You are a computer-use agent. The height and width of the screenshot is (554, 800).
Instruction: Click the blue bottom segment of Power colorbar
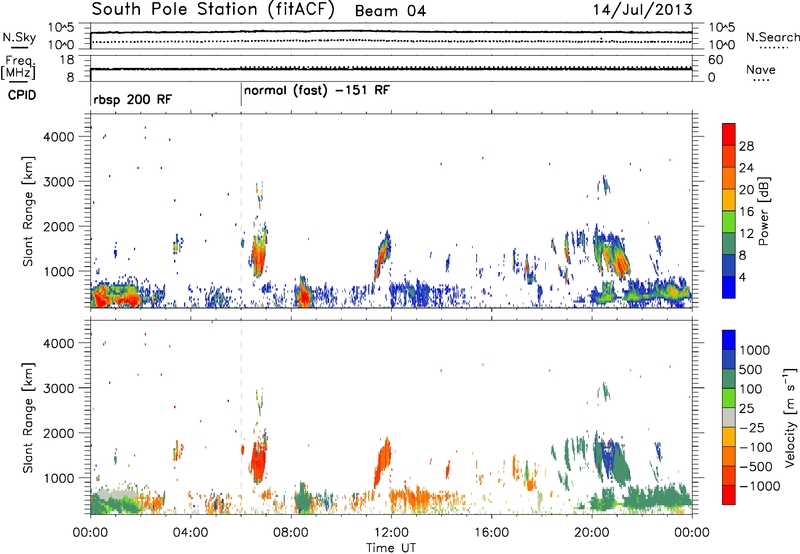[x=729, y=287]
